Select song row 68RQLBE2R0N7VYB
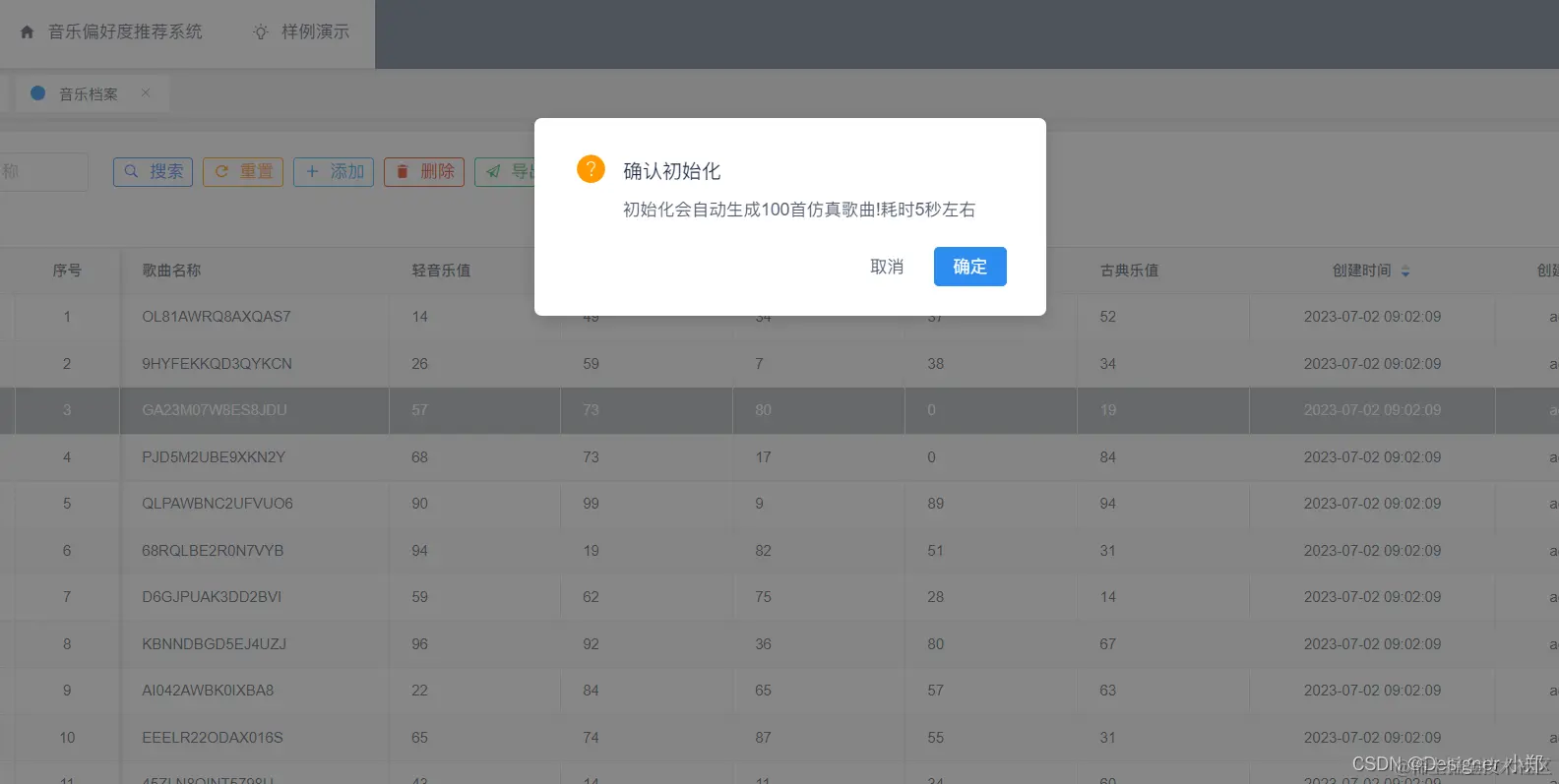Screen dimensions: 1559x784 pos(779,551)
